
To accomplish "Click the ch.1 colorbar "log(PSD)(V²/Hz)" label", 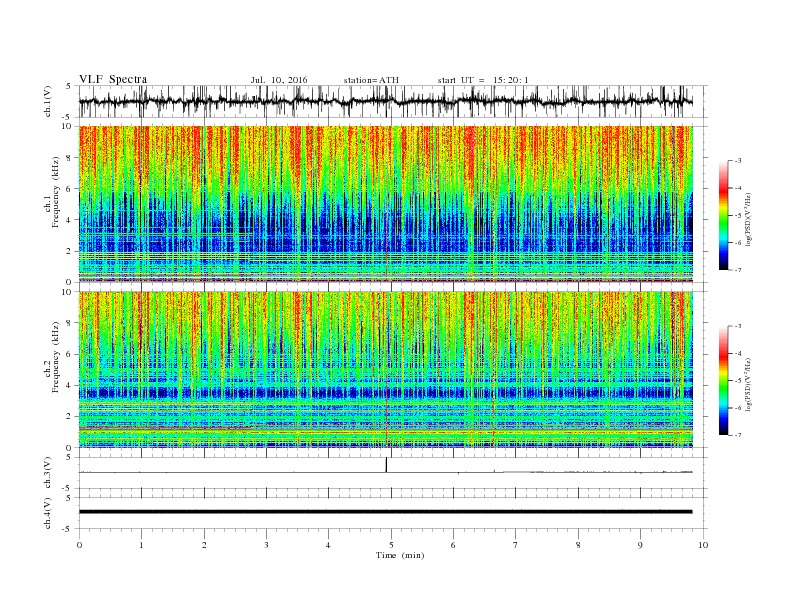I will 749,220.
